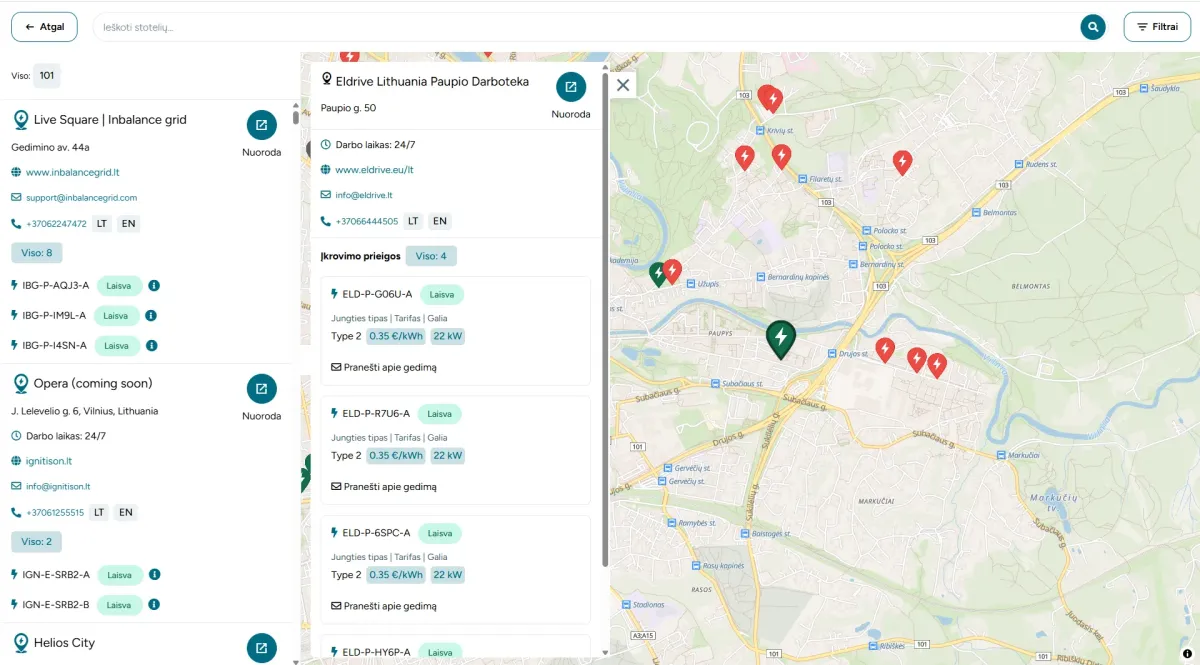
Task: Click Viso: 4 charging devices badge
Action: tap(431, 256)
